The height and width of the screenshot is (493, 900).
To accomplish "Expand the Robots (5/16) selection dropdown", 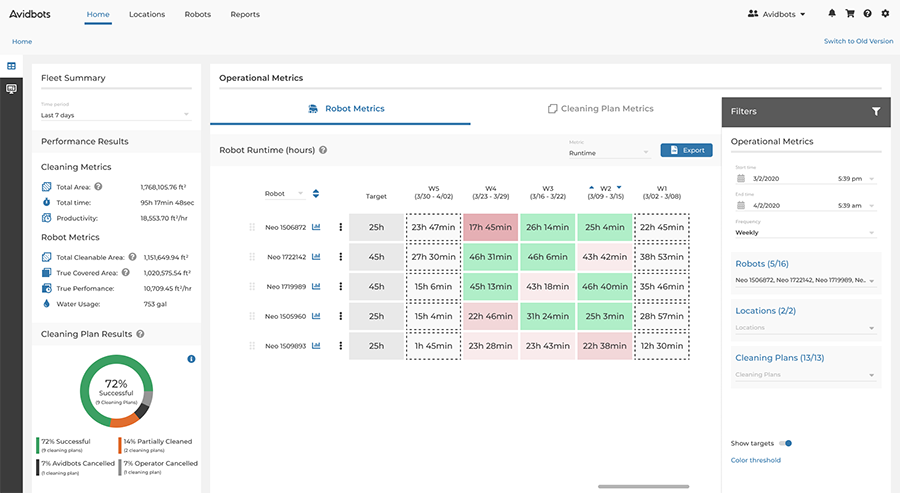I will pos(805,280).
